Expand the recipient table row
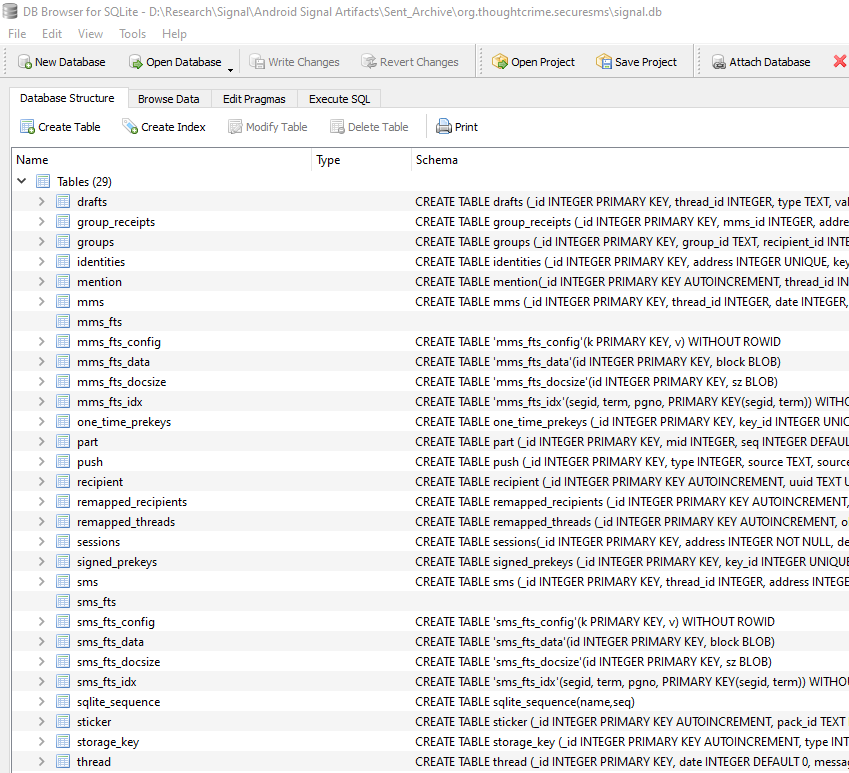 pos(42,481)
